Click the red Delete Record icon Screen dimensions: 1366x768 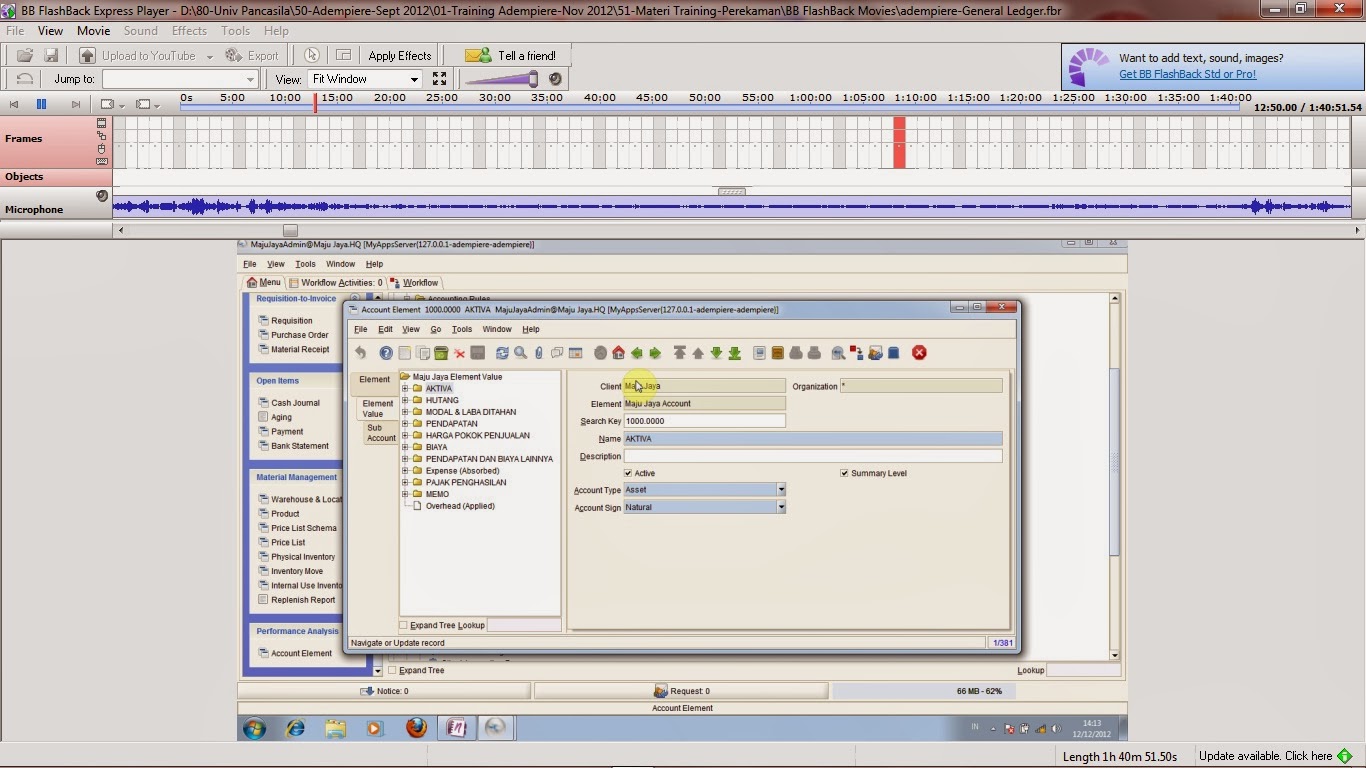point(460,353)
